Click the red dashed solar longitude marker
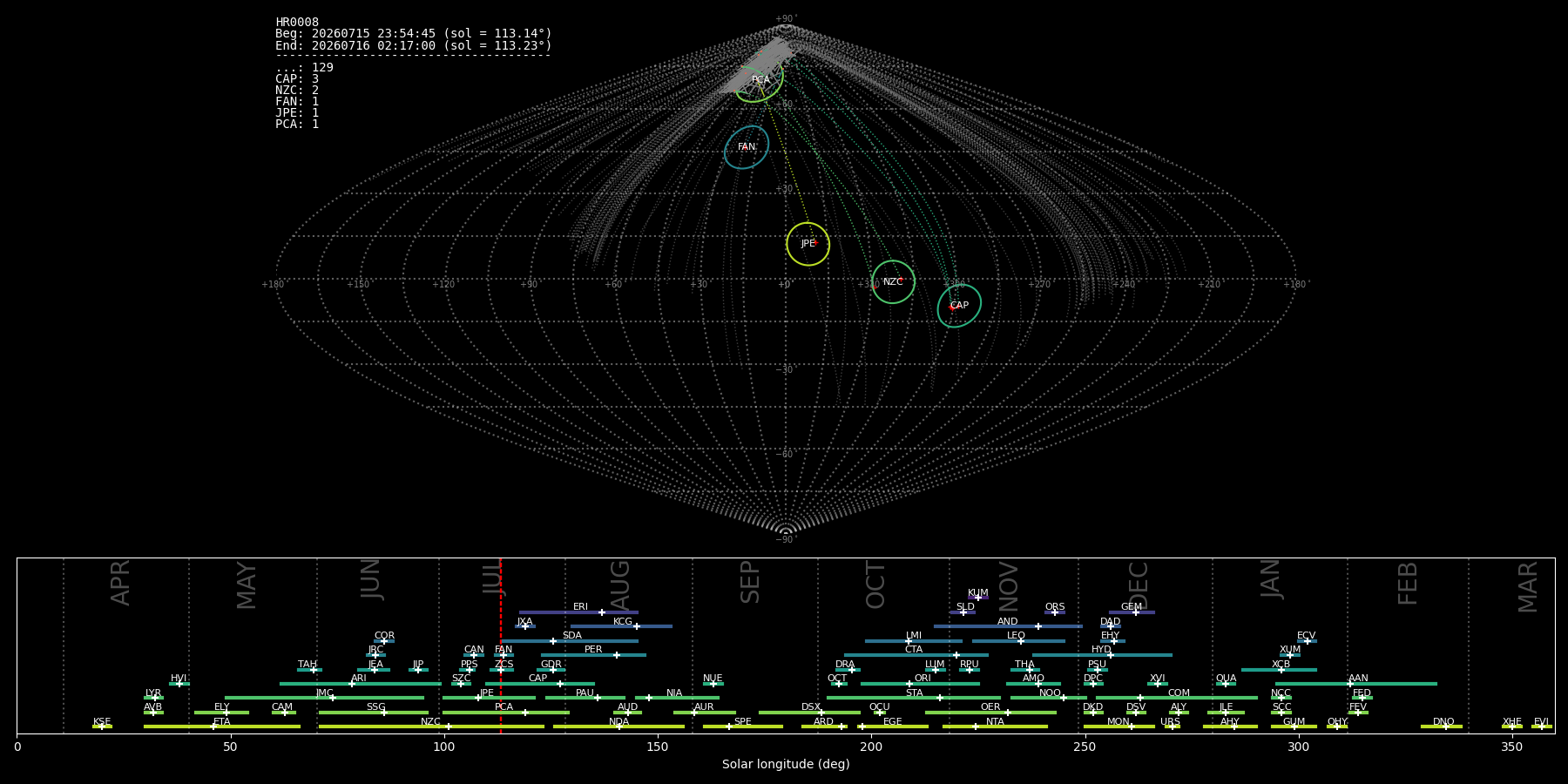Image resolution: width=1568 pixels, height=784 pixels. [501, 645]
